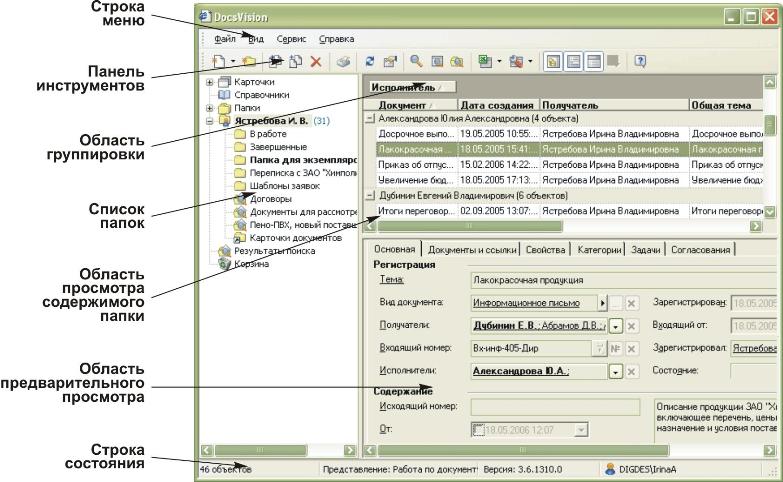This screenshot has height=482, width=783.
Task: Click the new folder toolbar icon
Action: (248, 61)
